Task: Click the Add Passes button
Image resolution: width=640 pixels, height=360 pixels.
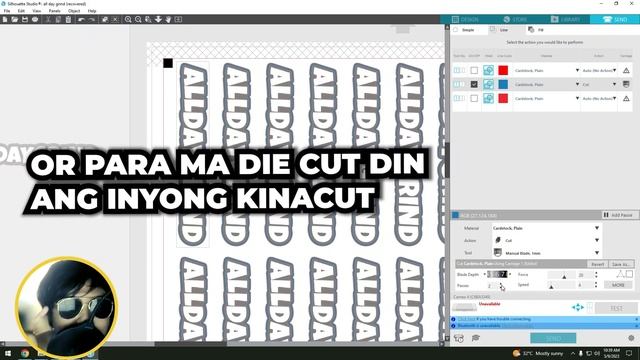Action: [x=618, y=215]
